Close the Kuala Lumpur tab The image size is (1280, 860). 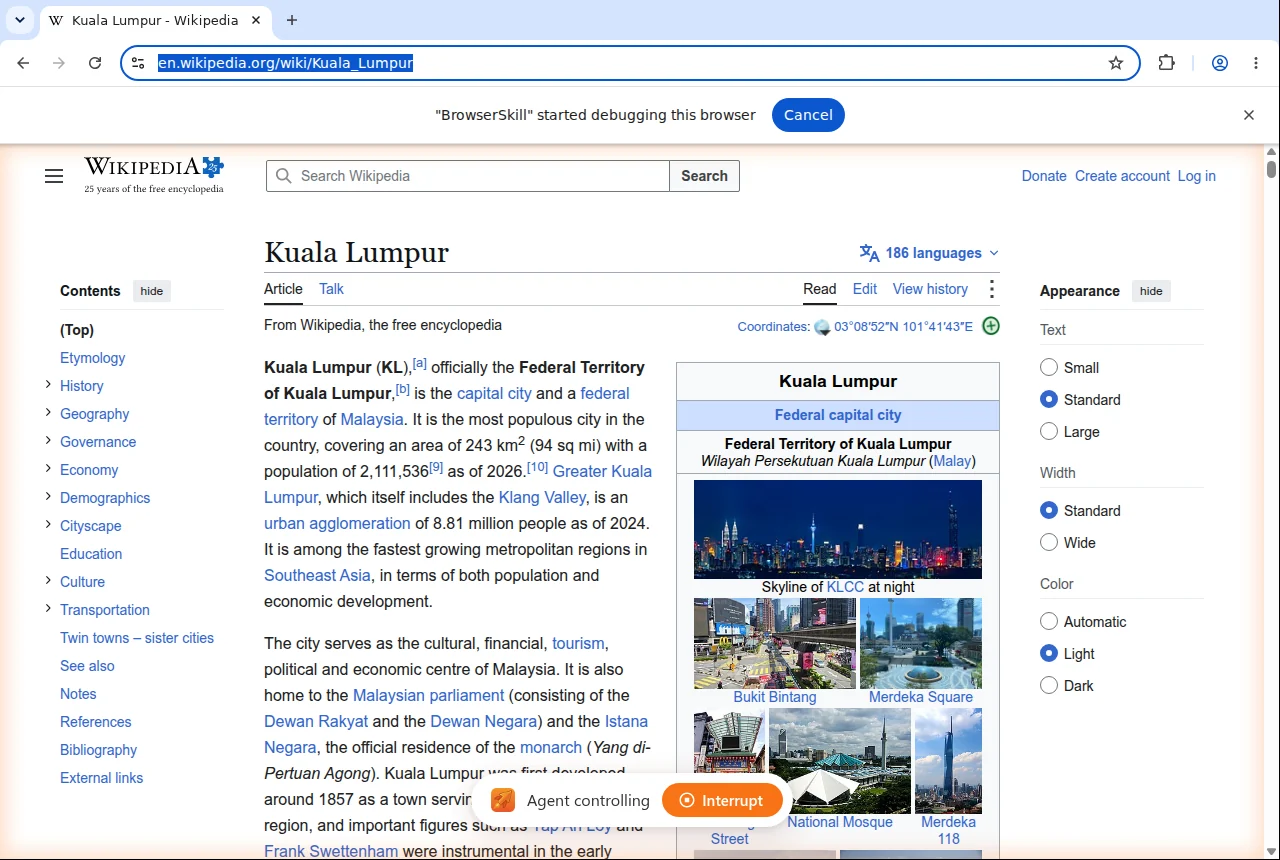click(x=256, y=20)
